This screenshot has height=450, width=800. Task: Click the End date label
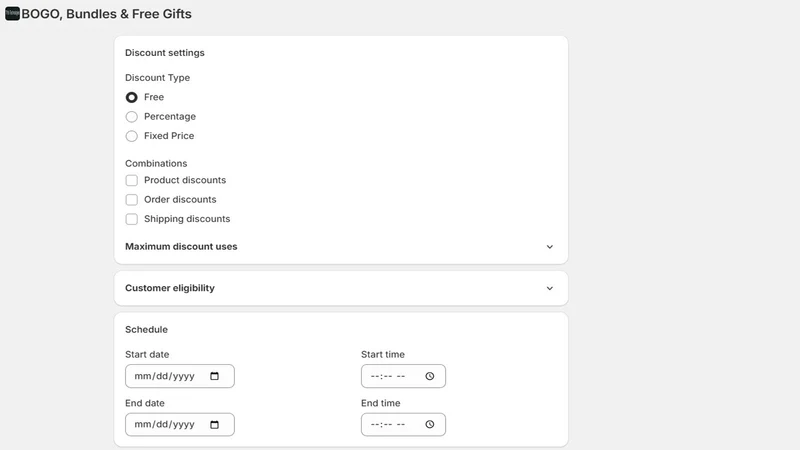tap(145, 403)
